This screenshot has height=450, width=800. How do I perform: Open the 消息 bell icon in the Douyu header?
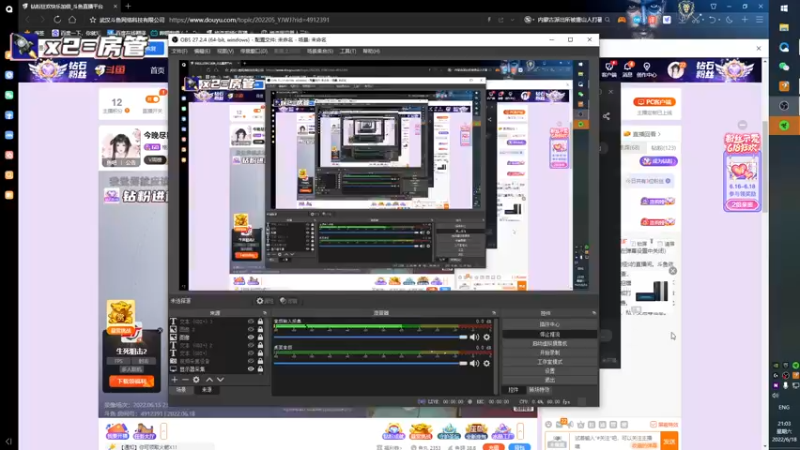628,69
